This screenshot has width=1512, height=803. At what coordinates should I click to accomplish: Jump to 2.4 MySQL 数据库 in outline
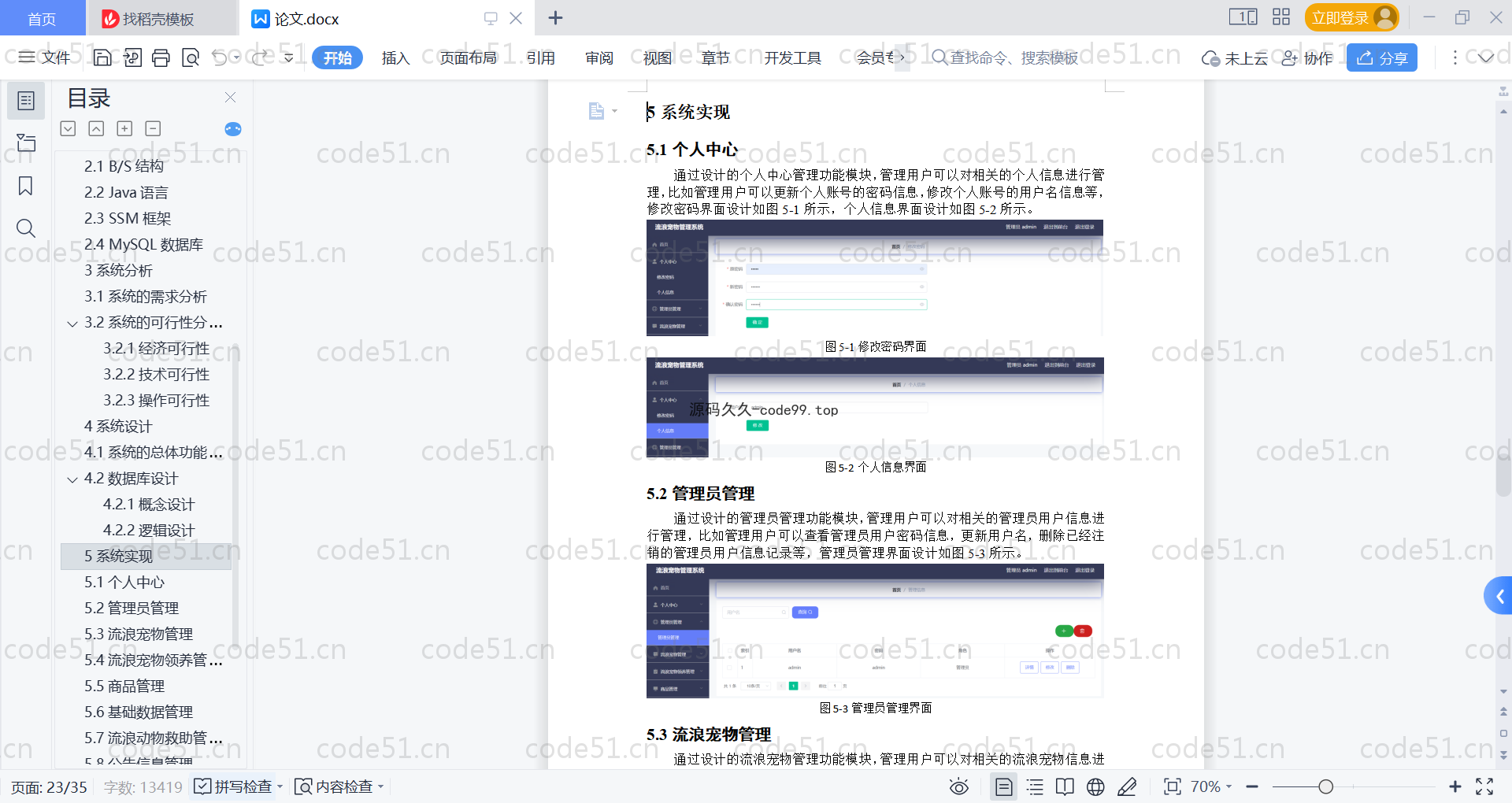pyautogui.click(x=144, y=244)
